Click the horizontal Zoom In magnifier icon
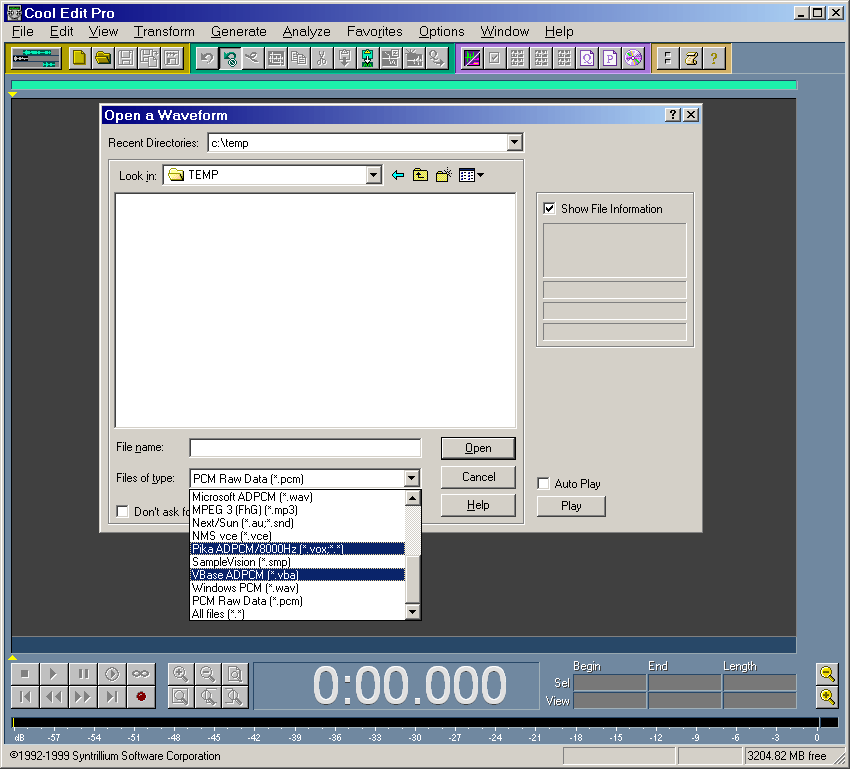 [181, 674]
